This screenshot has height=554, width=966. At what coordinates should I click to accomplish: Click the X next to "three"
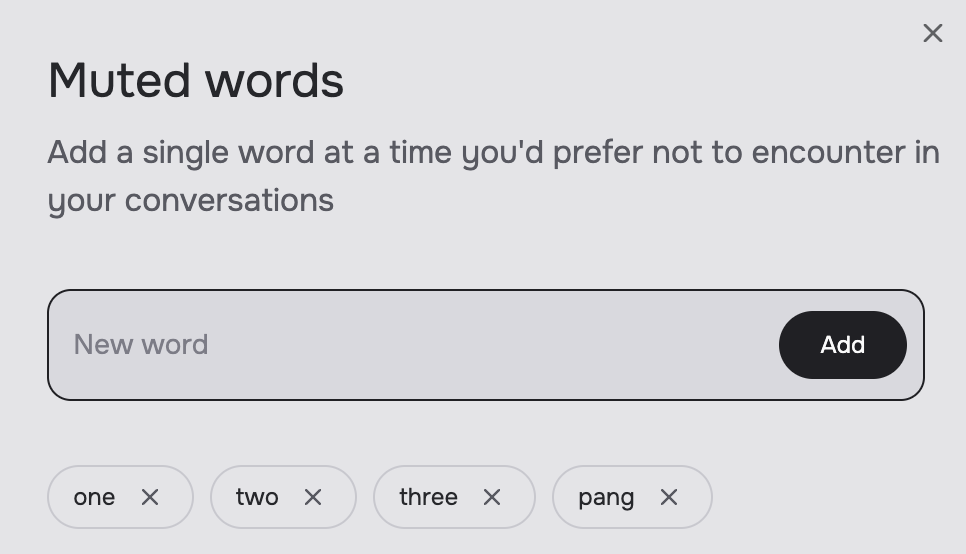(492, 497)
